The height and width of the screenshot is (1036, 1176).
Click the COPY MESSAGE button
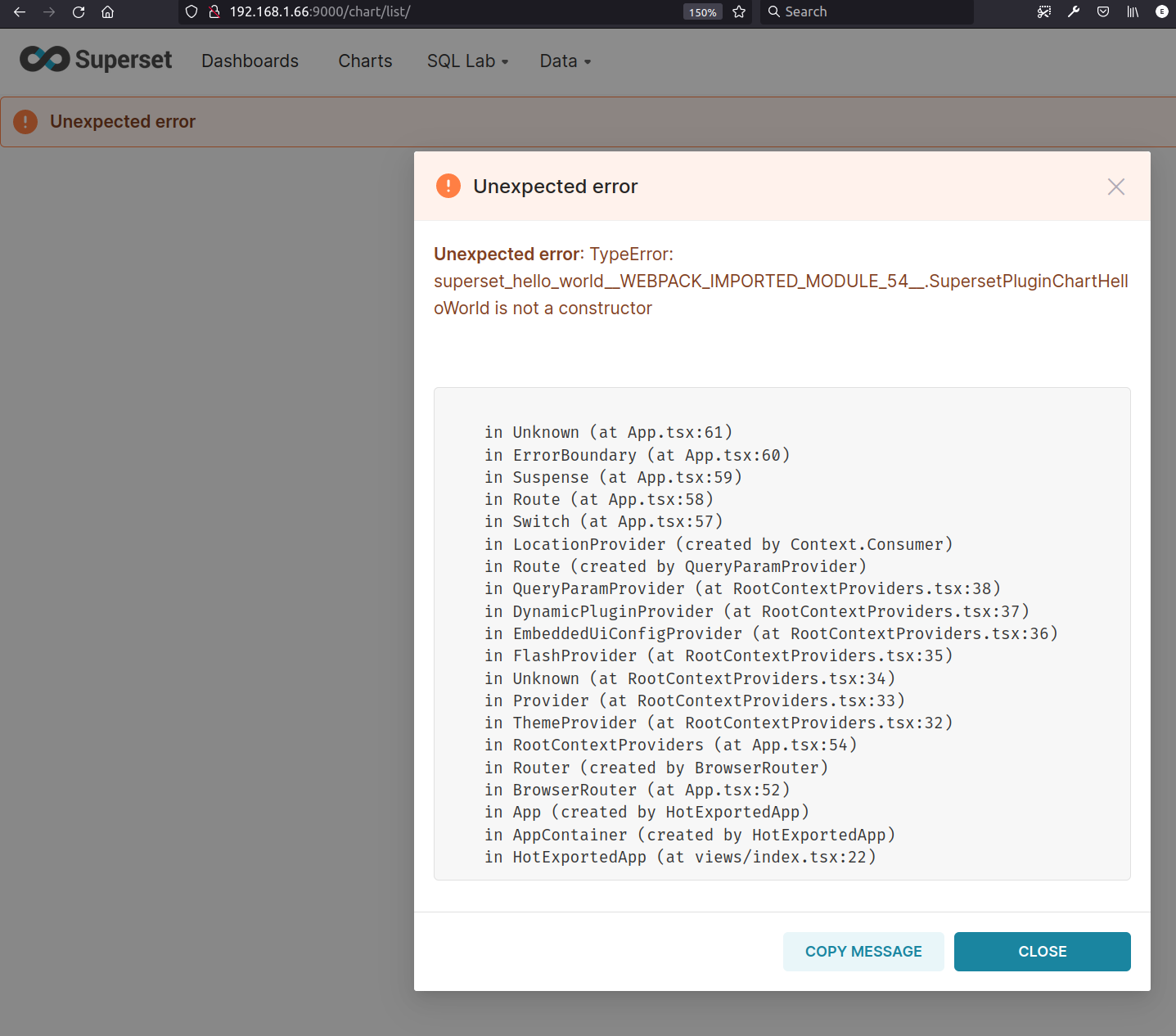point(863,951)
